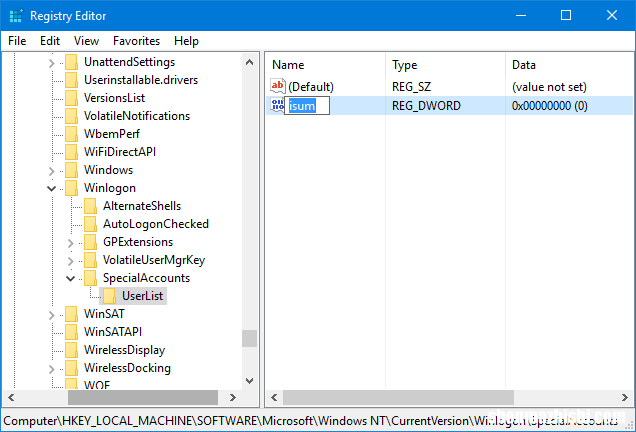Click inside the lsum name edit field
This screenshot has width=636, height=432.
click(308, 106)
